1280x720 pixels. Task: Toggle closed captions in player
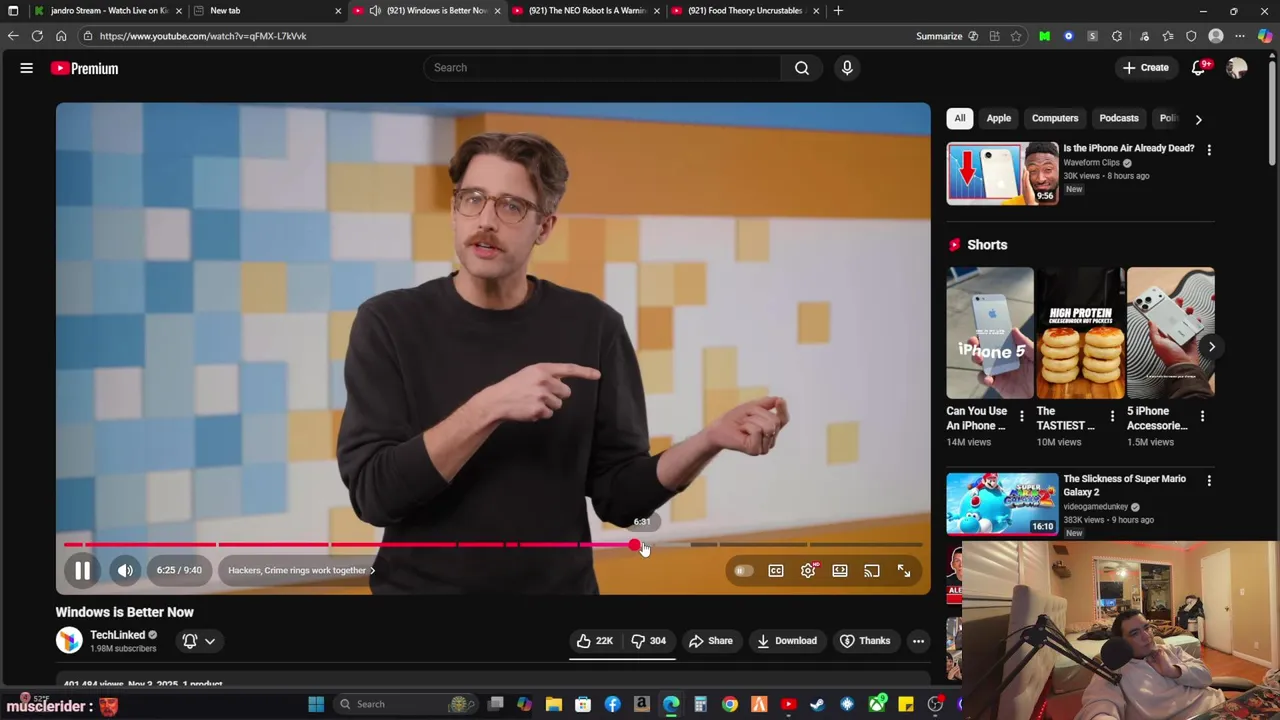click(776, 571)
